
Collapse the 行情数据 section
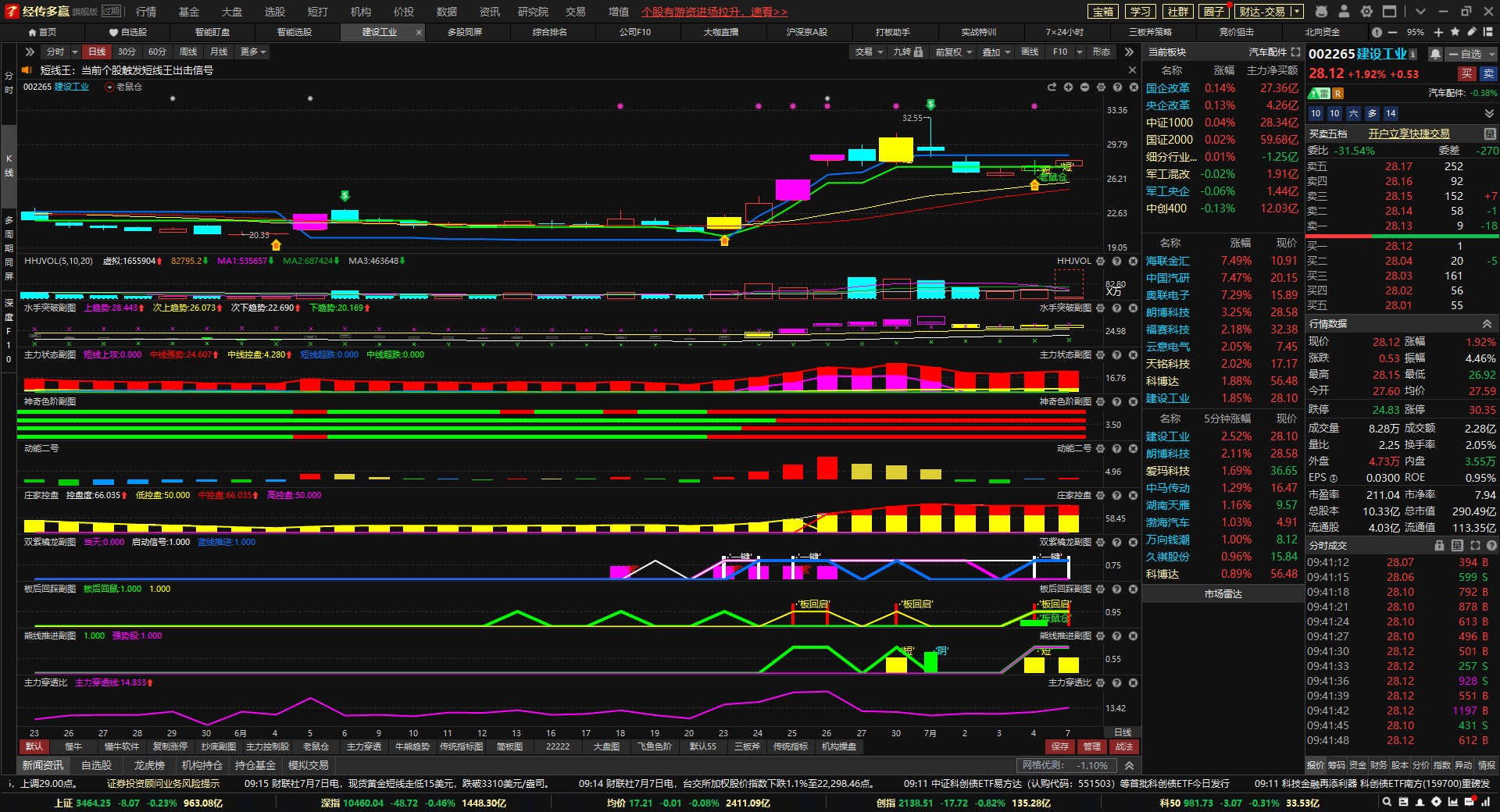tap(1487, 323)
